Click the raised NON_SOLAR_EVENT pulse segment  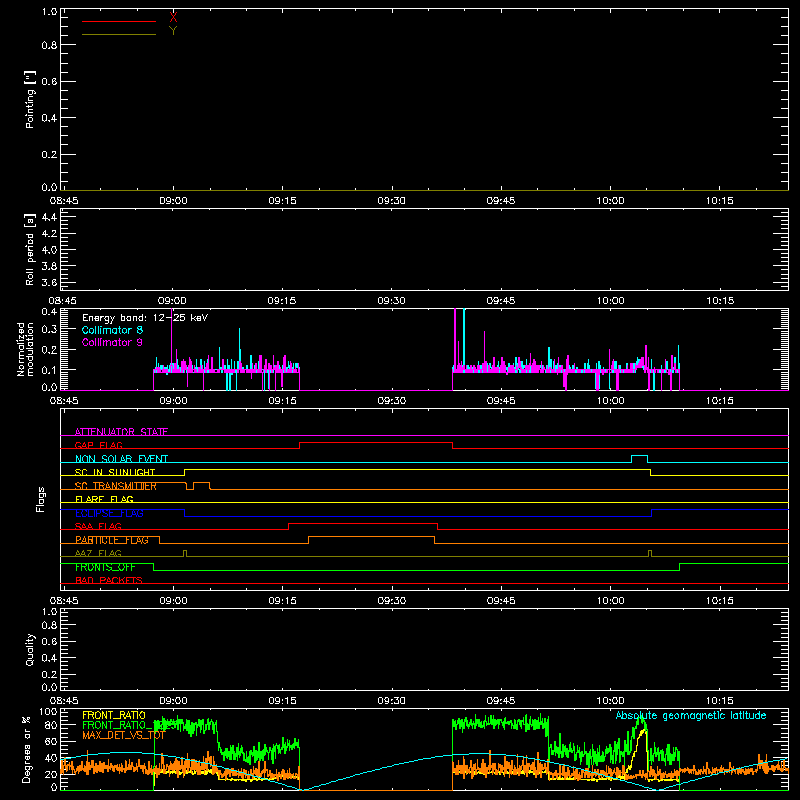point(640,456)
